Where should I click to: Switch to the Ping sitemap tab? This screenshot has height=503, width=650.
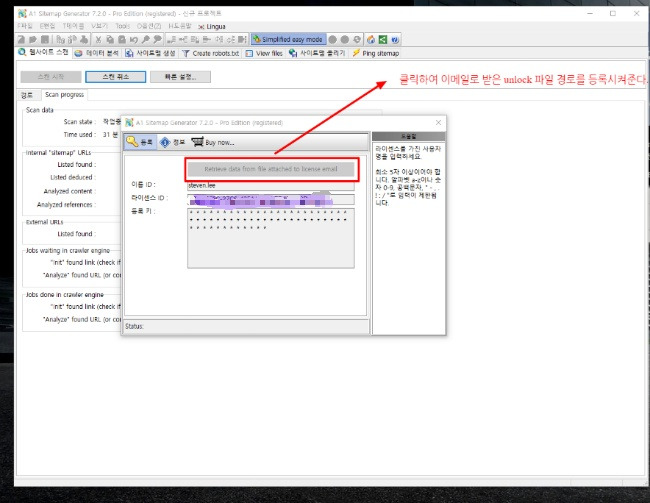point(376,53)
